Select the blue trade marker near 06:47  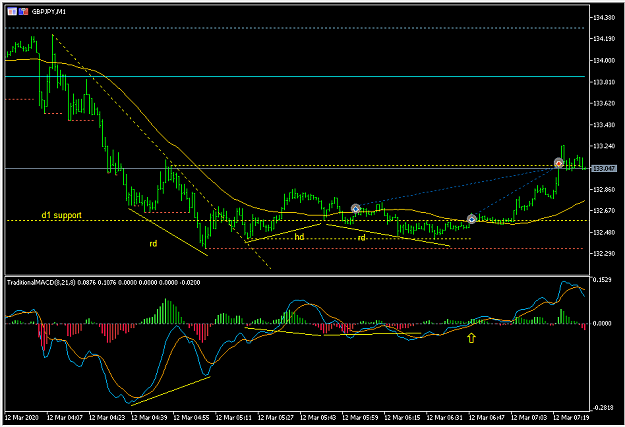pos(472,219)
